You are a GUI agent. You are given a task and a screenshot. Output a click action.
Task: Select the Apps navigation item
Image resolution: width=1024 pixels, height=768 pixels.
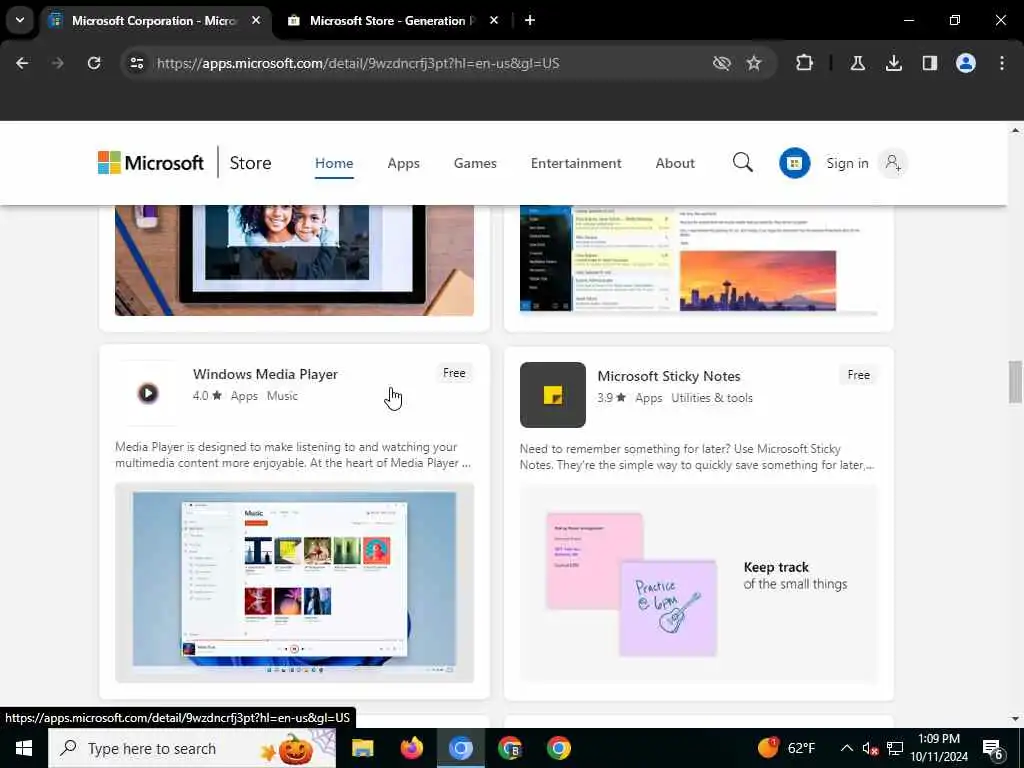click(404, 163)
